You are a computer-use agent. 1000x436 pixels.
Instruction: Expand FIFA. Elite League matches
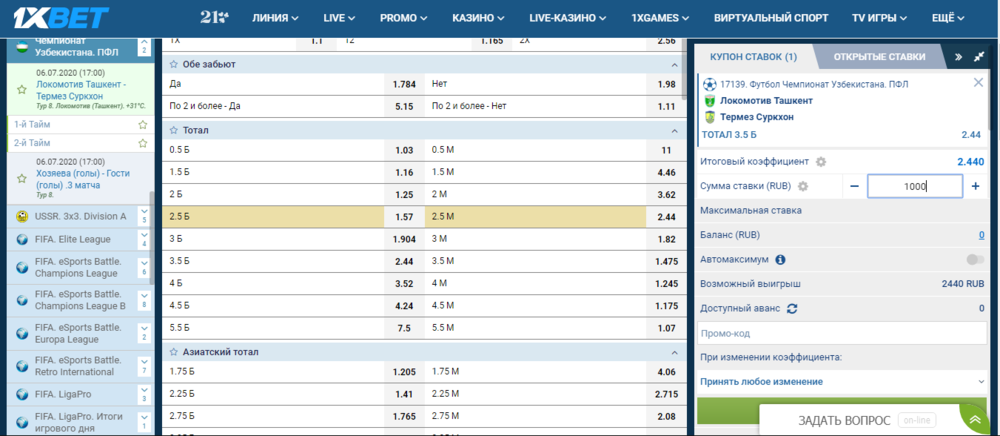pos(144,240)
